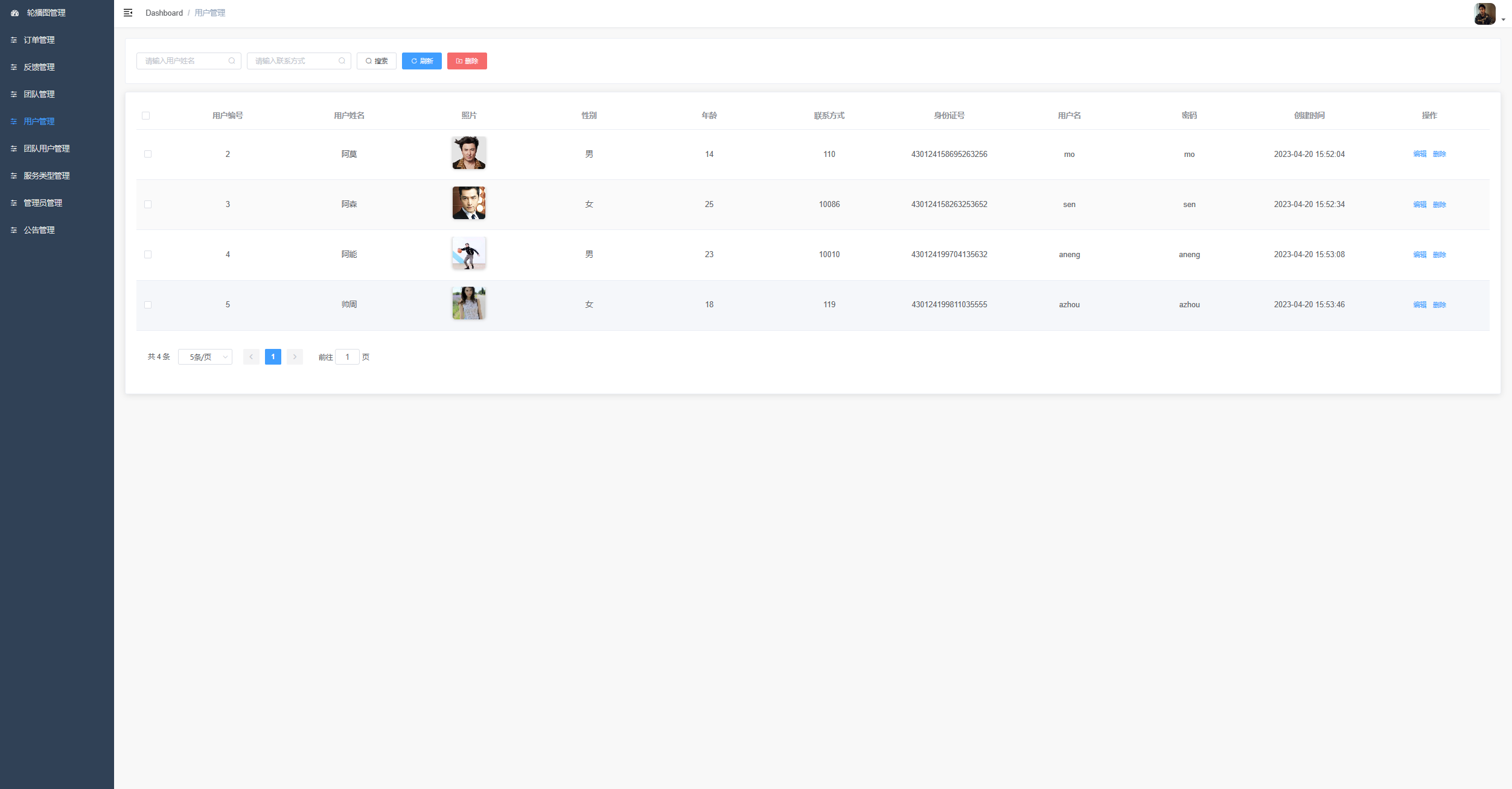The height and width of the screenshot is (789, 1512).
Task: Click the blue 刷新 refresh button
Action: (x=422, y=61)
